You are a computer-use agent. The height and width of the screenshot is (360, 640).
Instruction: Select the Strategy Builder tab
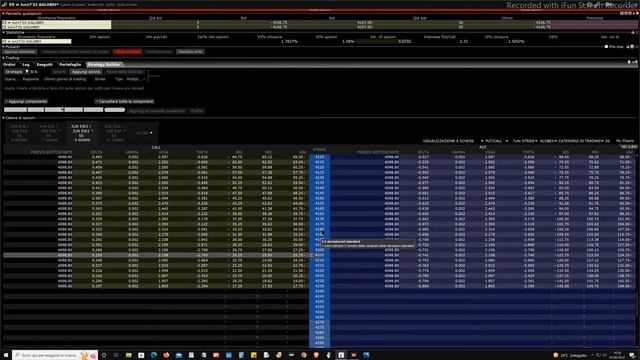tap(104, 64)
